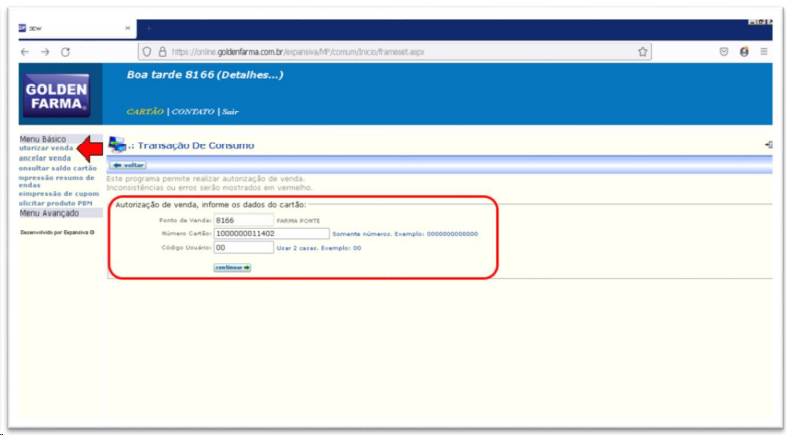Image resolution: width=786 pixels, height=435 pixels.
Task: Click 'Somente números. Exemplo' hint text
Action: 405,234
